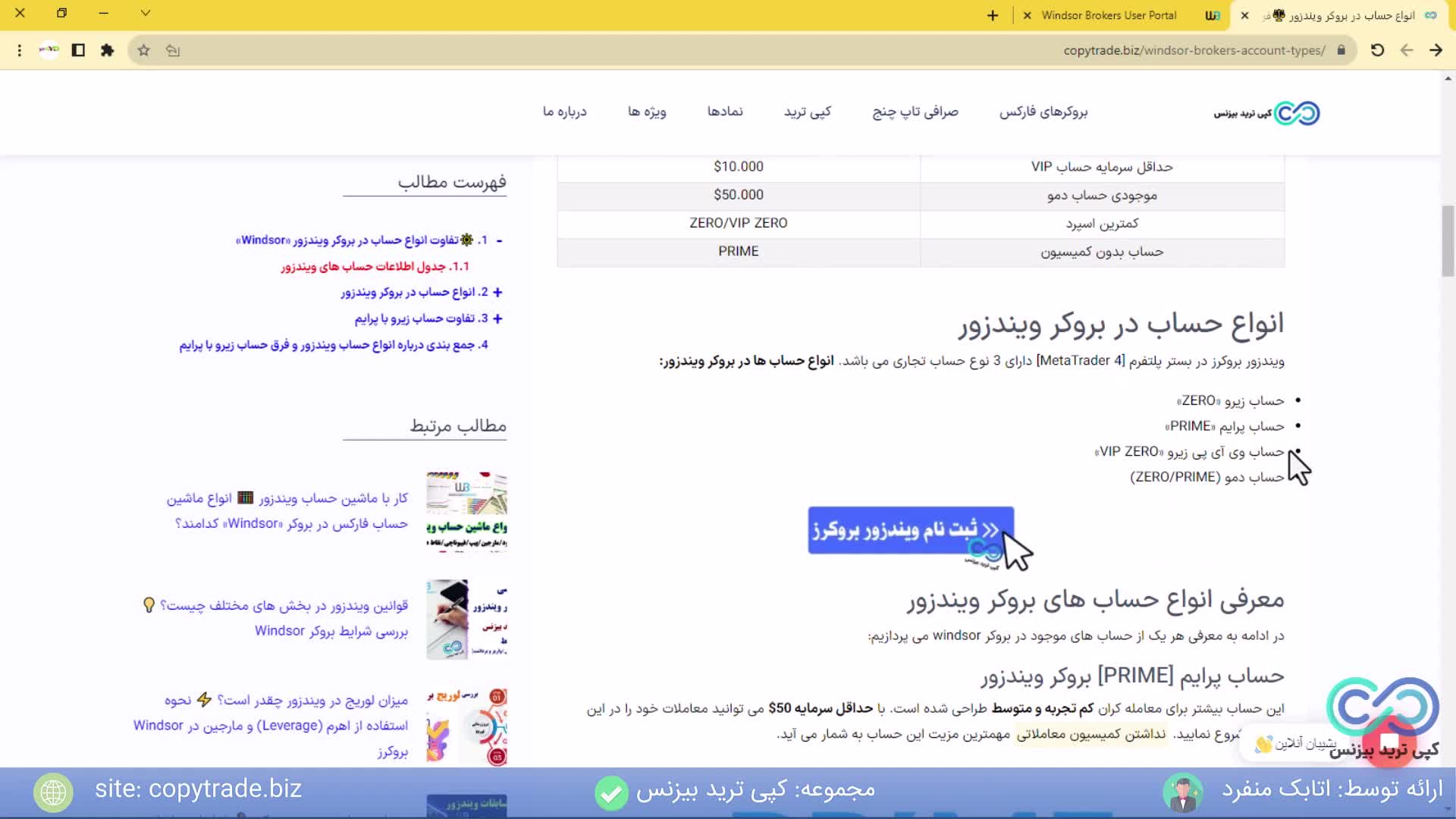Expand table of contents section 3
The width and height of the screenshot is (1456, 819).
coord(497,318)
